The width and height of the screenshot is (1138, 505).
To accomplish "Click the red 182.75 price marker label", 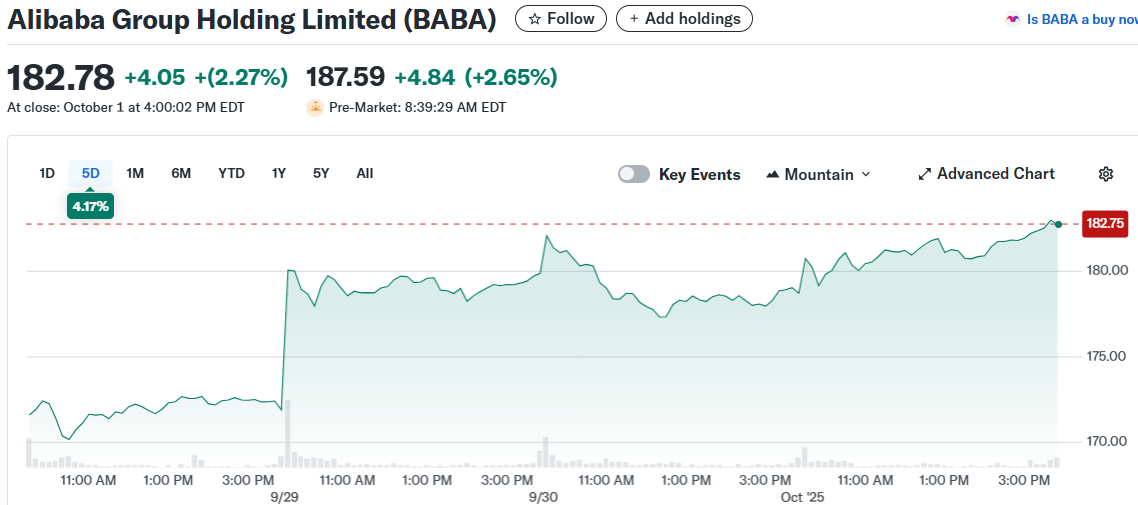I will [1105, 224].
